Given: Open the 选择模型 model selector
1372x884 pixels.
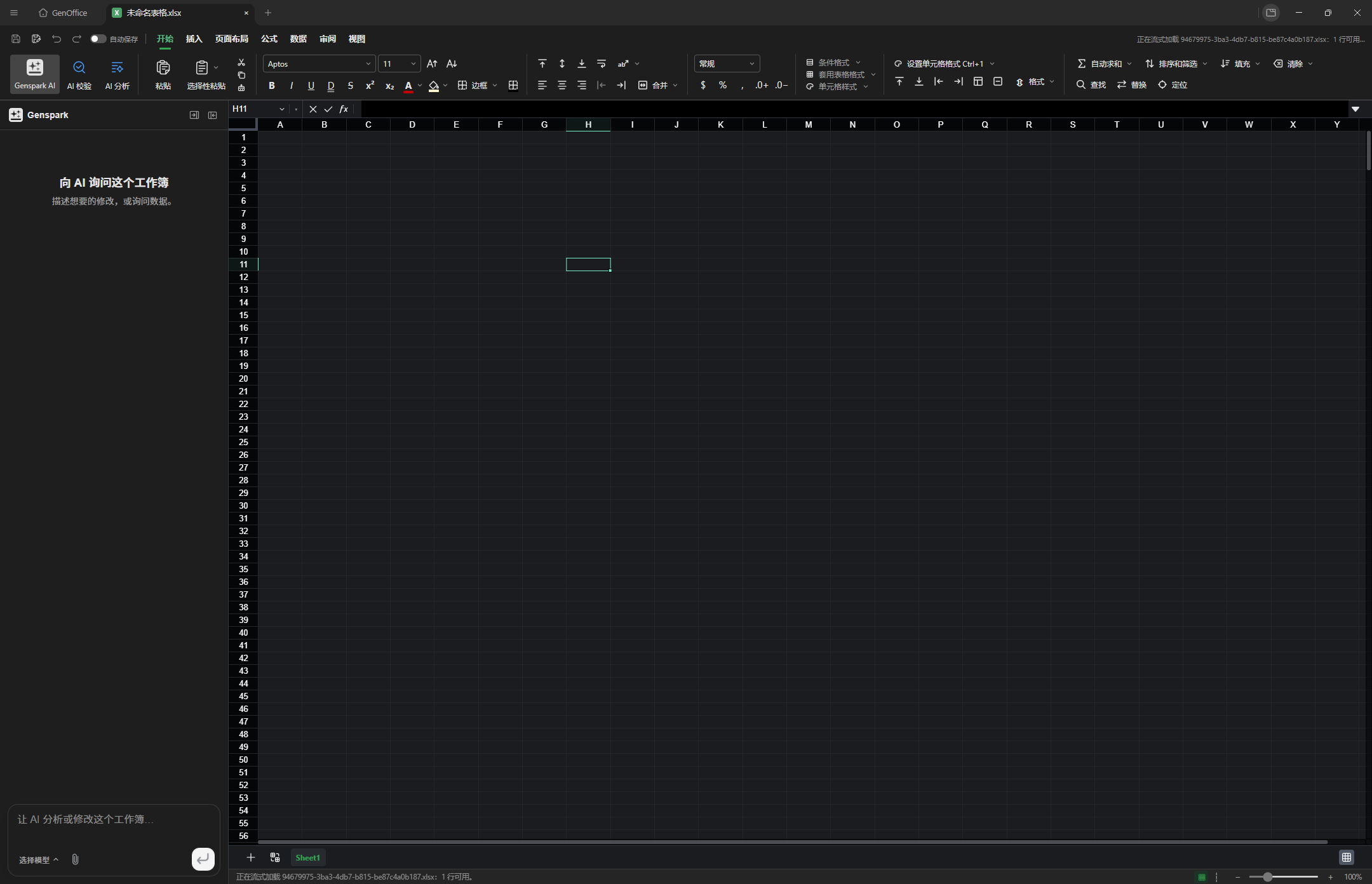Looking at the screenshot, I should (38, 860).
